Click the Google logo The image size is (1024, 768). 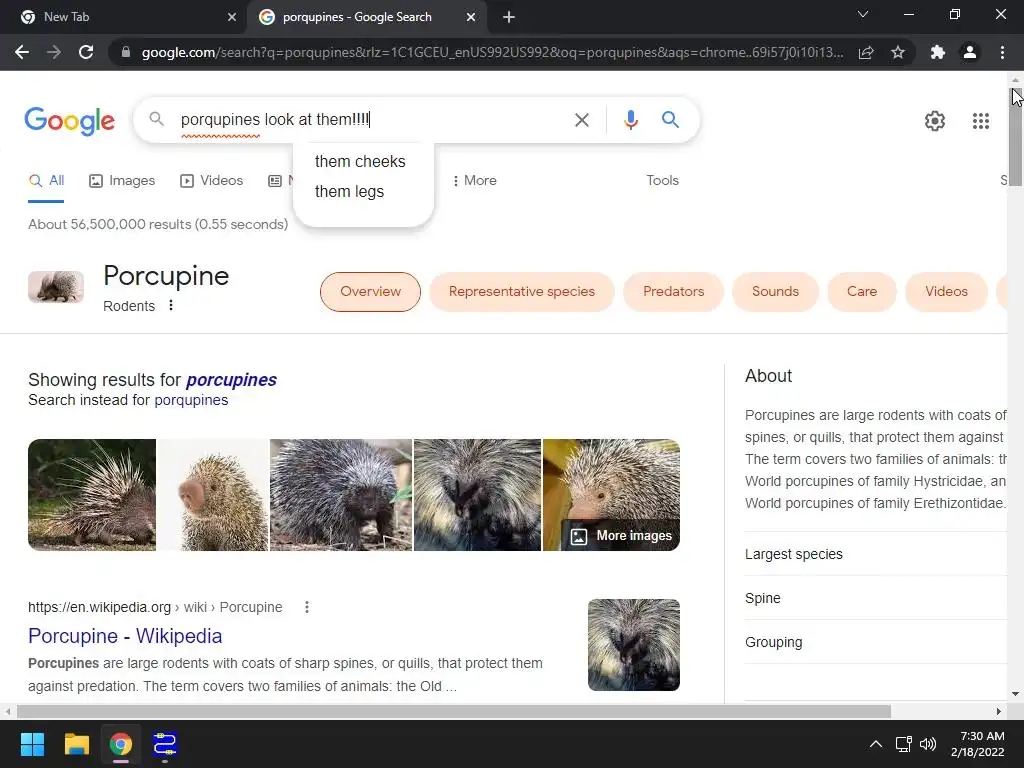pyautogui.click(x=70, y=121)
